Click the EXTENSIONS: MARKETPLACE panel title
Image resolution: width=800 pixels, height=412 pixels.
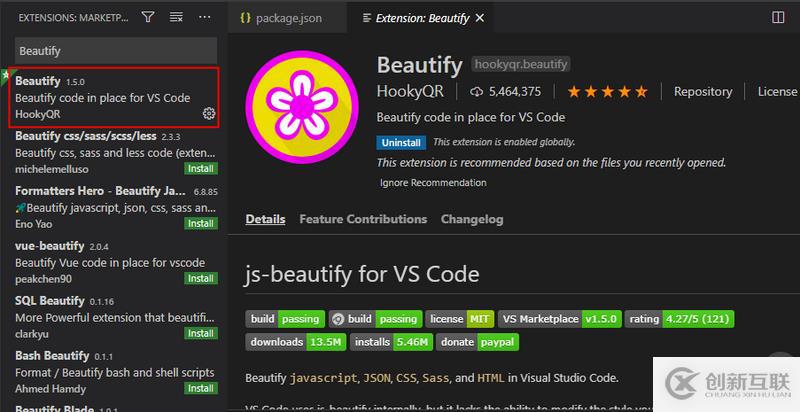73,18
